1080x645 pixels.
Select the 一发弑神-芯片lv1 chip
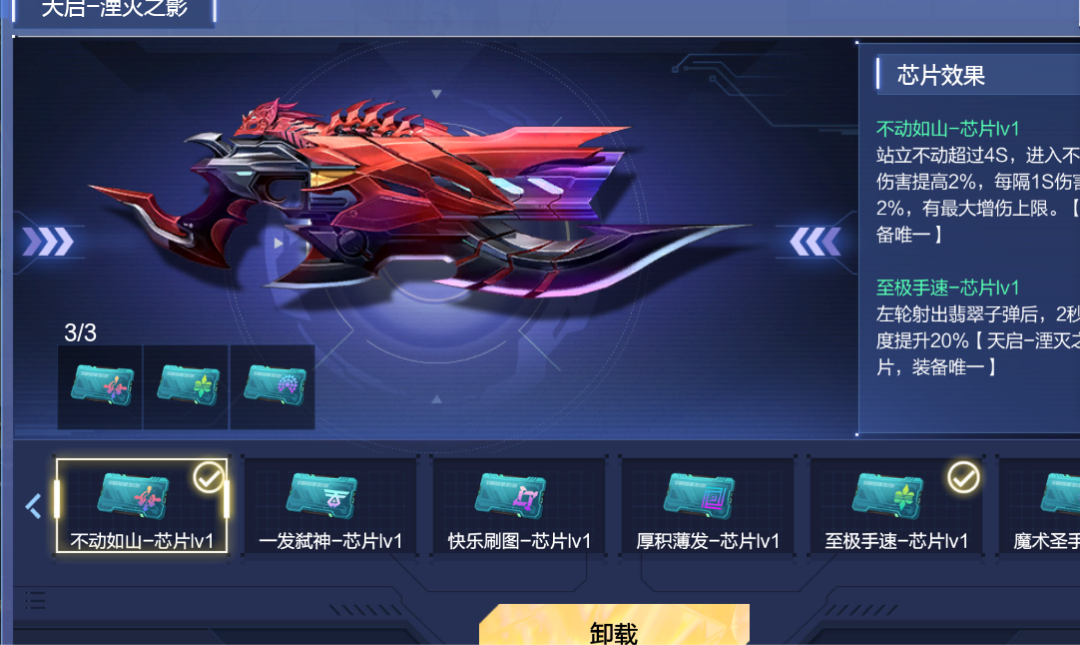coord(331,506)
